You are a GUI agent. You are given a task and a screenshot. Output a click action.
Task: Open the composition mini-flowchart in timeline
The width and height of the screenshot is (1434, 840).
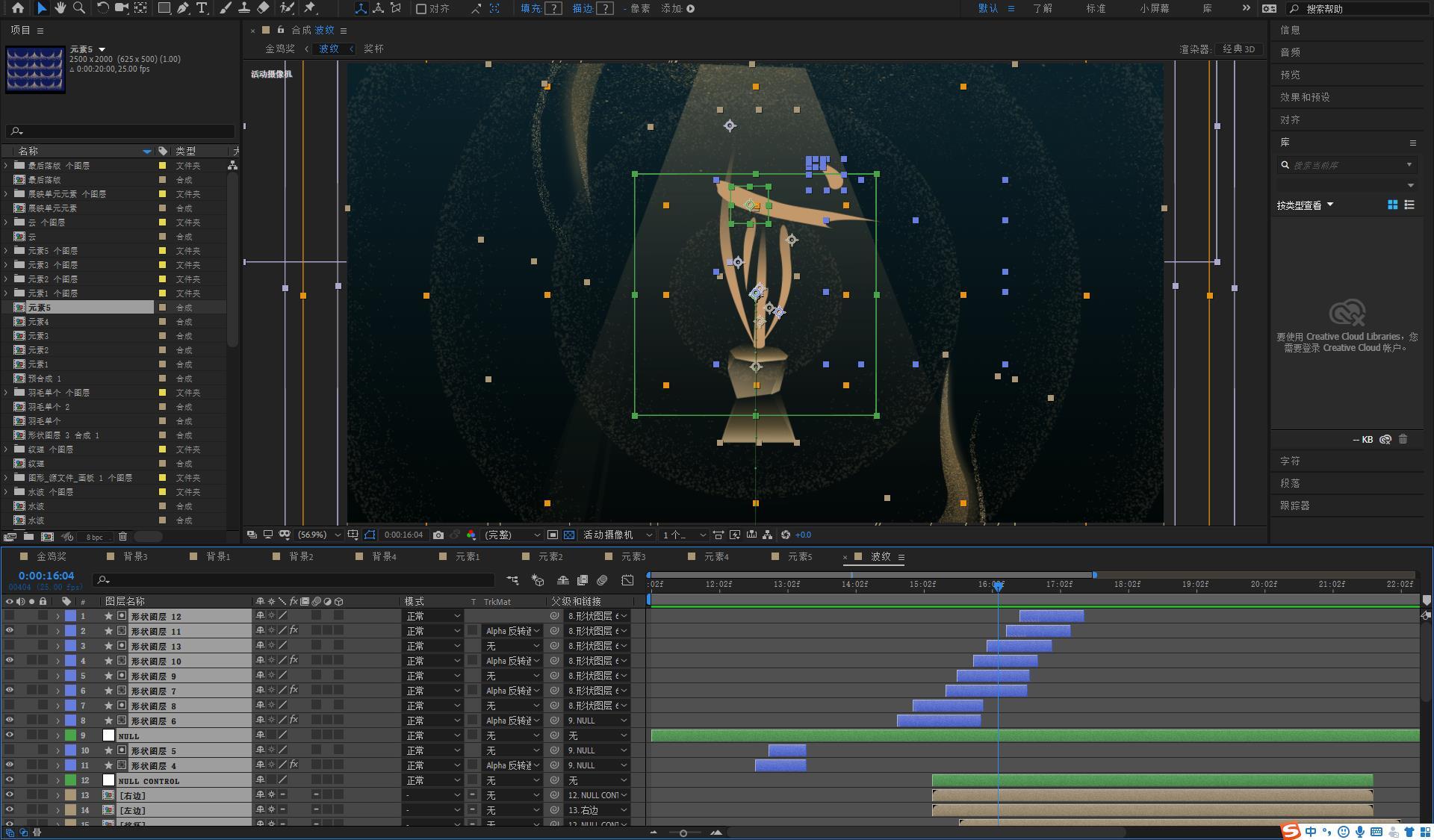point(512,580)
